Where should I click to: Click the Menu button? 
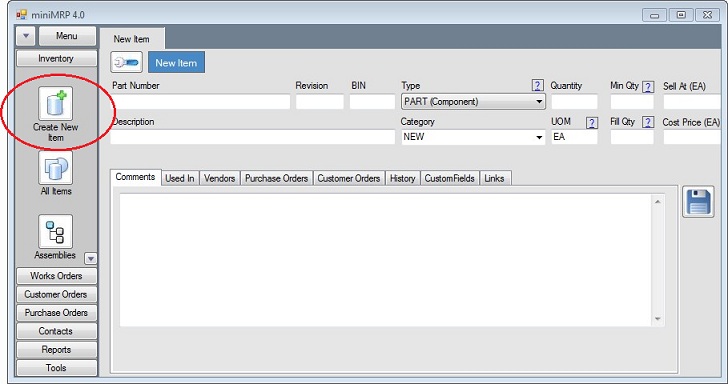click(x=67, y=36)
